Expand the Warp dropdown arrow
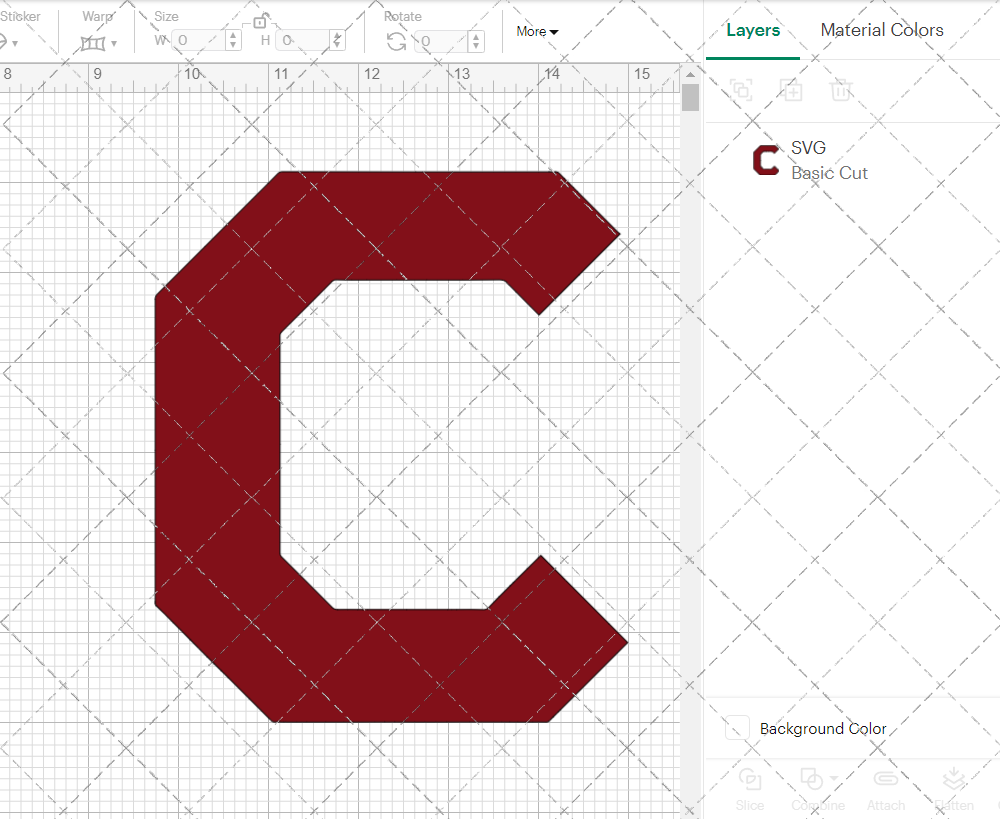 pos(114,44)
